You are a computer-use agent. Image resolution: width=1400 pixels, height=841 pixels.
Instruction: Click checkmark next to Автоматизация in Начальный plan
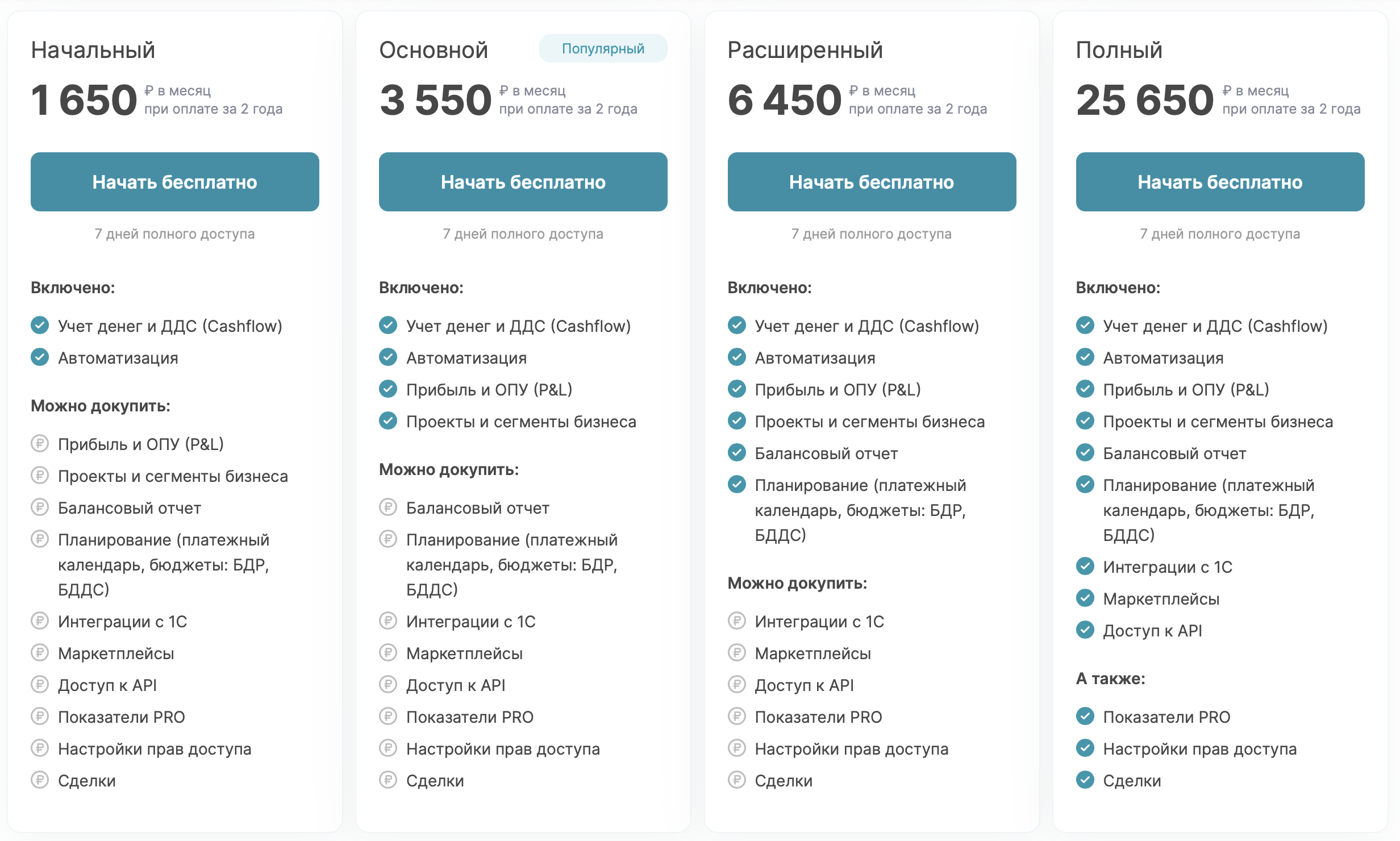[39, 357]
